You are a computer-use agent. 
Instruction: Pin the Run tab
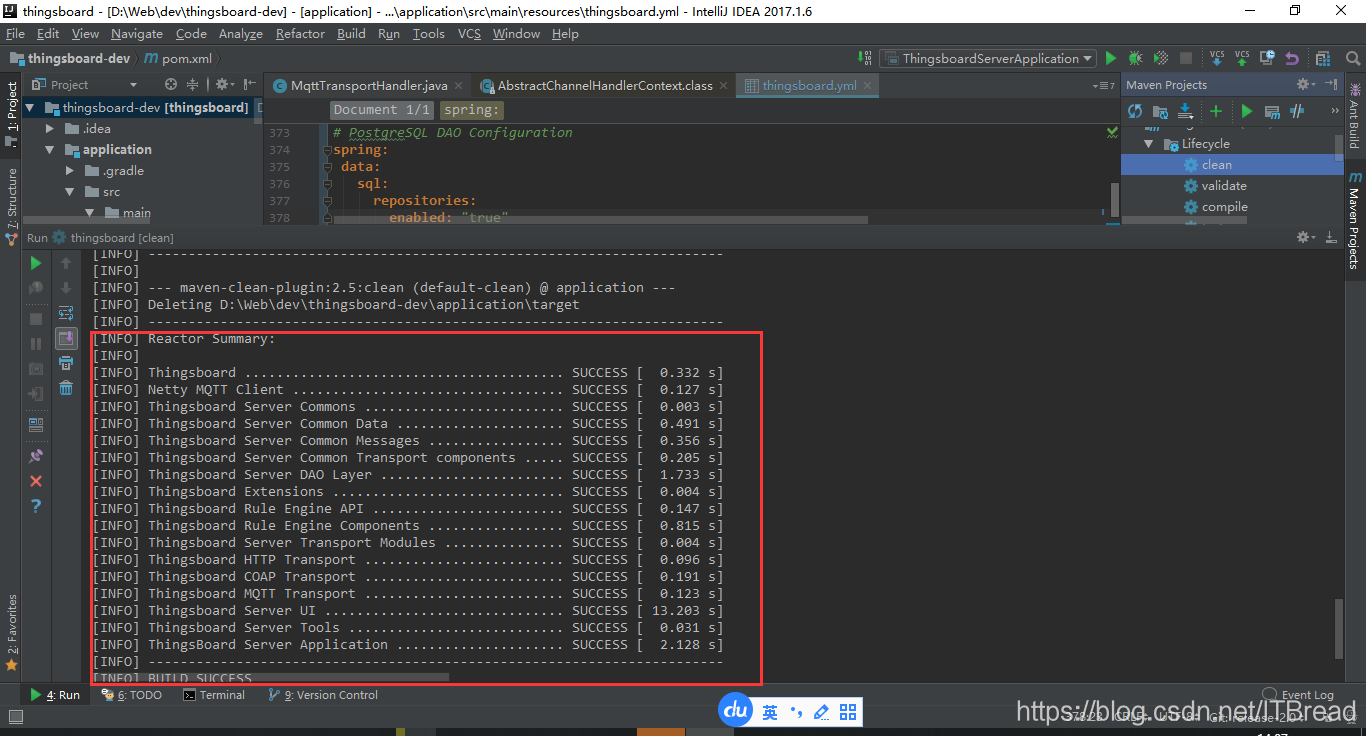[x=36, y=456]
